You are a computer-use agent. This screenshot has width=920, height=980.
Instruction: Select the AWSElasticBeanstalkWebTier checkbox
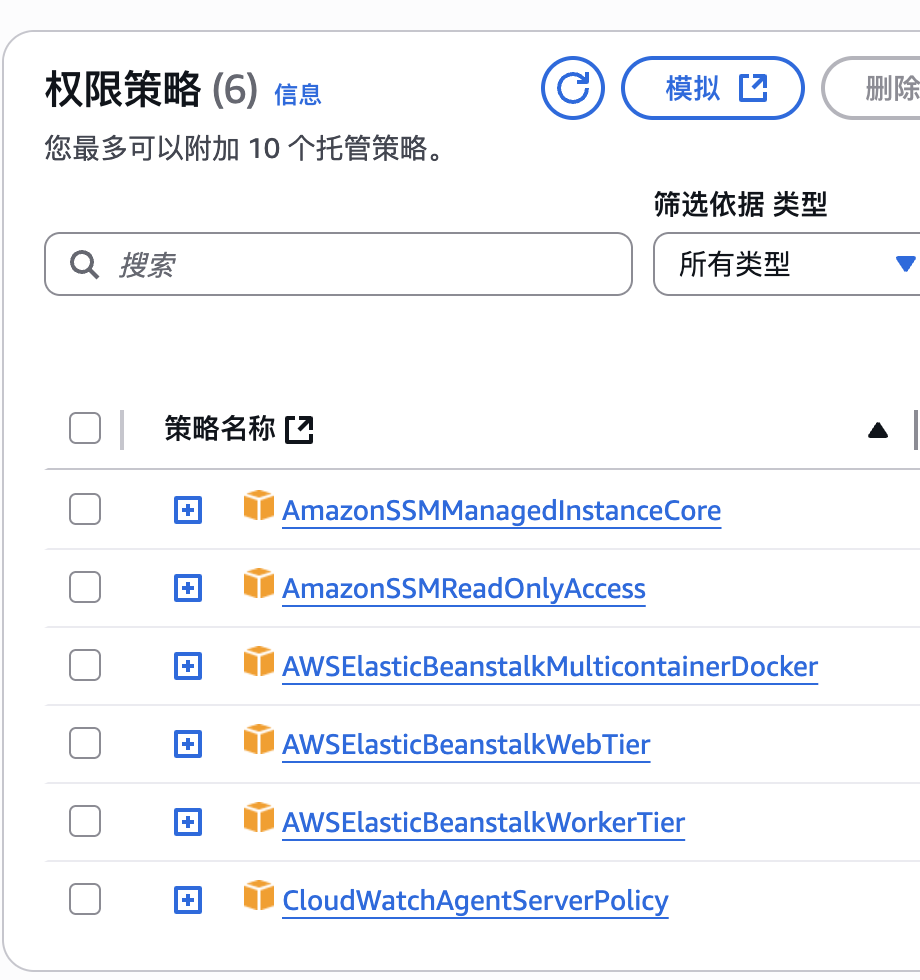pos(85,743)
